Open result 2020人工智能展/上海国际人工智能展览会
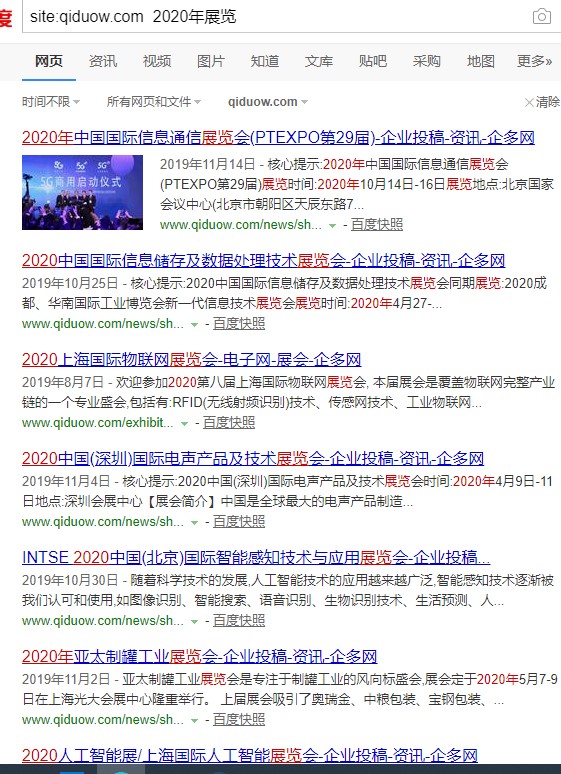The width and height of the screenshot is (561, 774). pos(249,755)
